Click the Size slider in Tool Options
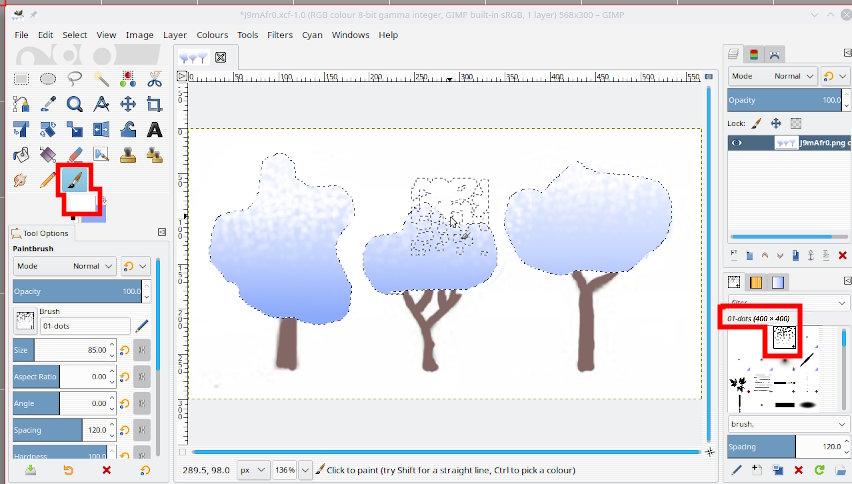The image size is (852, 484). tap(65, 350)
